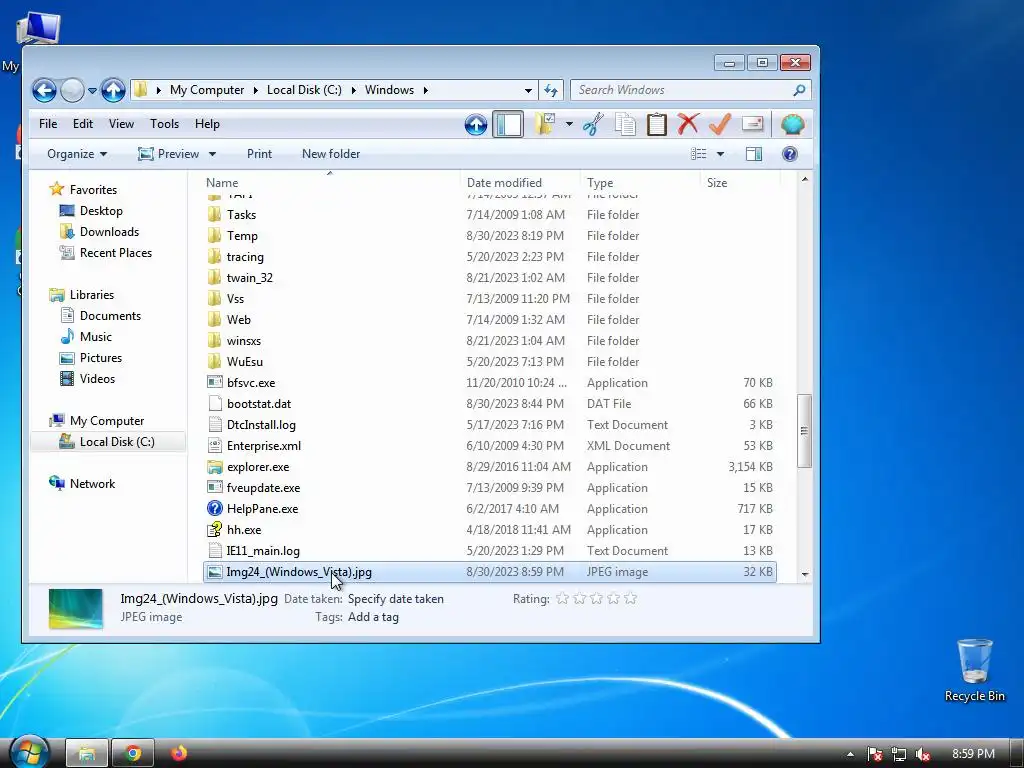Set rating to three stars

point(596,598)
